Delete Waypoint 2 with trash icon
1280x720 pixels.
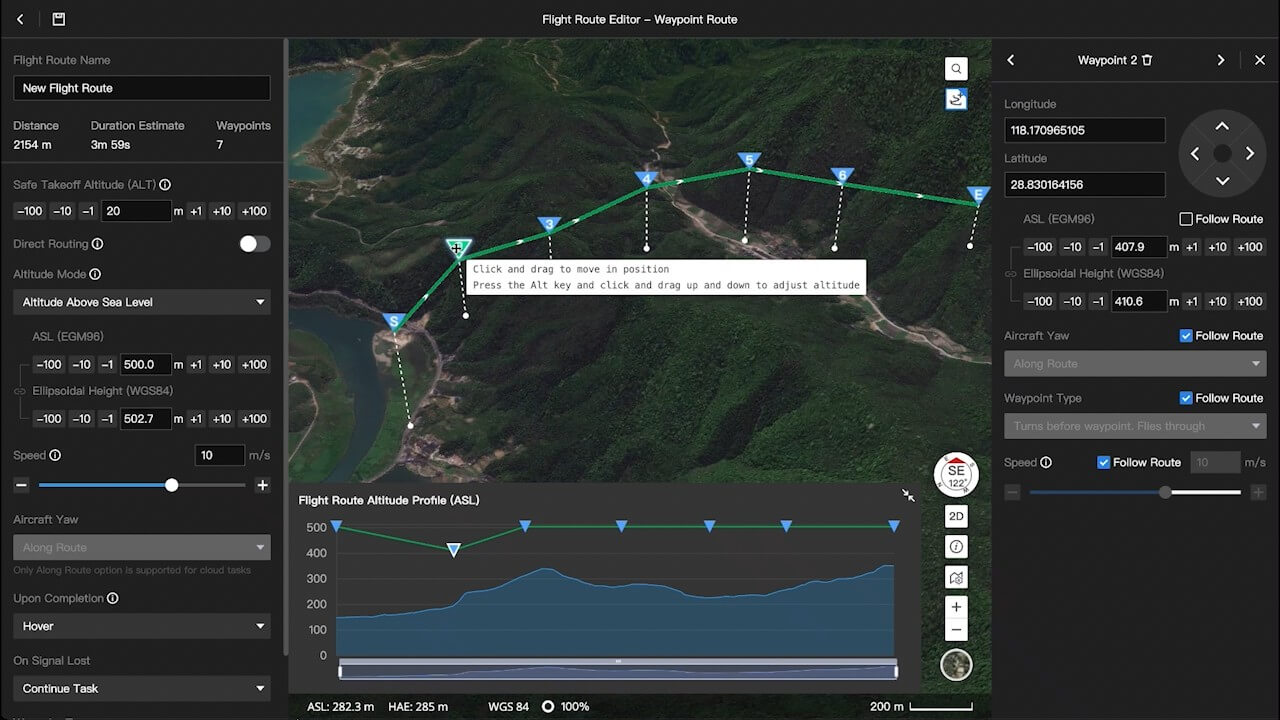[x=1147, y=60]
